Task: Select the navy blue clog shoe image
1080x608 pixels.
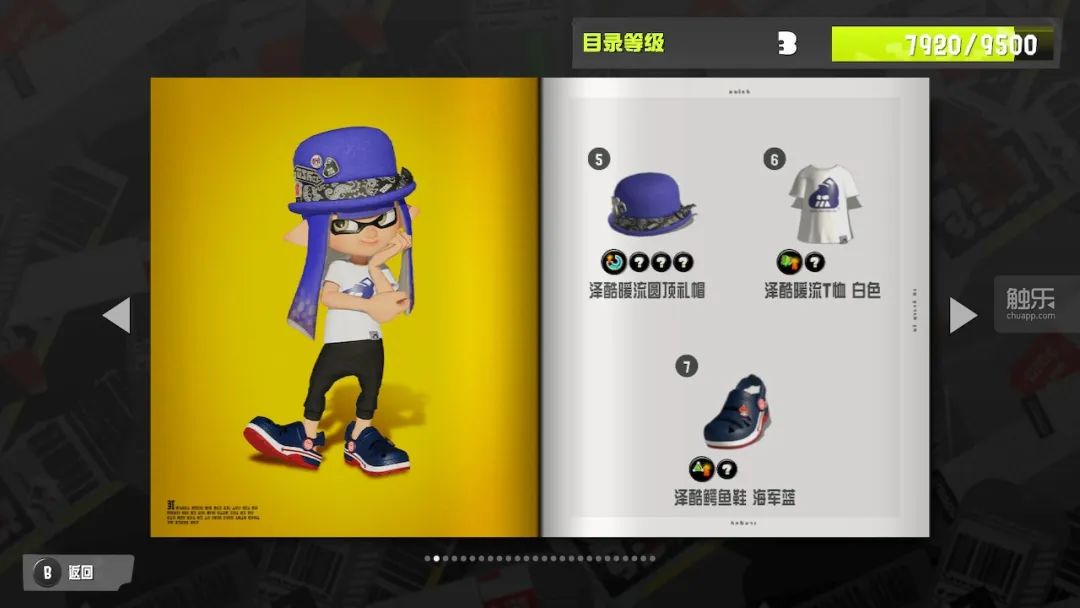Action: click(x=736, y=412)
